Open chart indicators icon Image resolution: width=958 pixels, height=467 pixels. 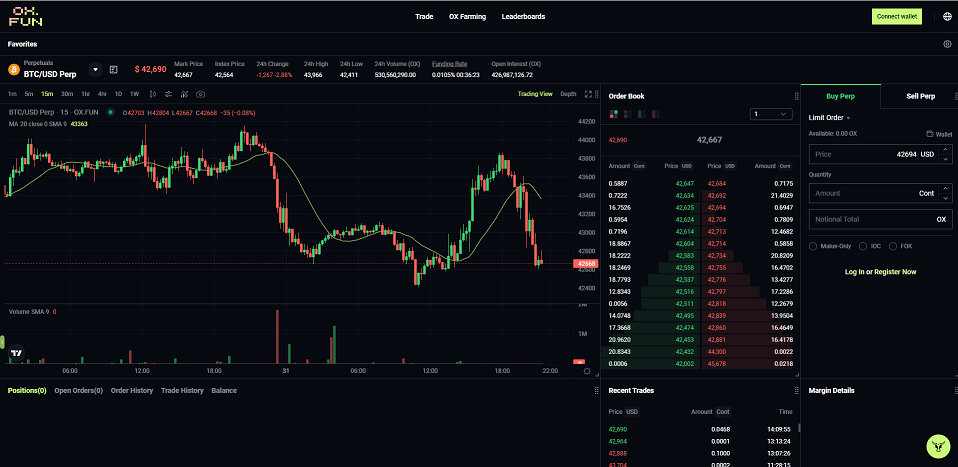[184, 94]
